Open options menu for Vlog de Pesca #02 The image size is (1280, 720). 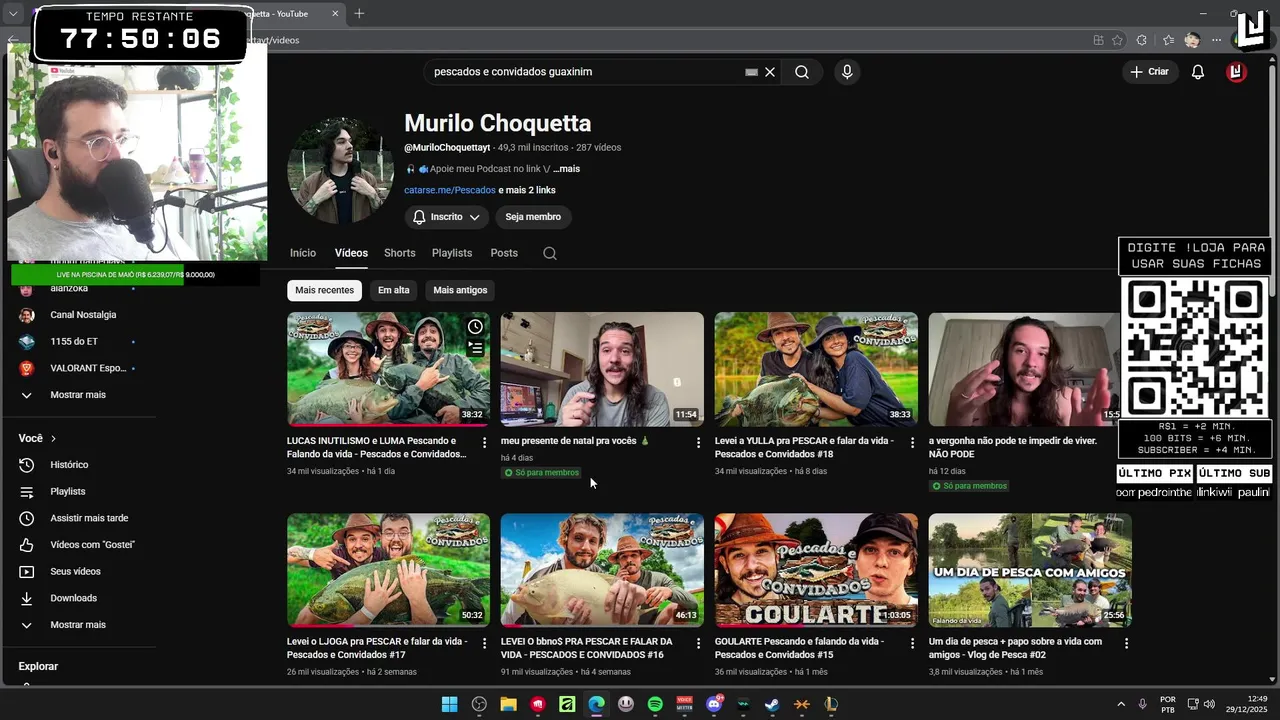point(1126,643)
